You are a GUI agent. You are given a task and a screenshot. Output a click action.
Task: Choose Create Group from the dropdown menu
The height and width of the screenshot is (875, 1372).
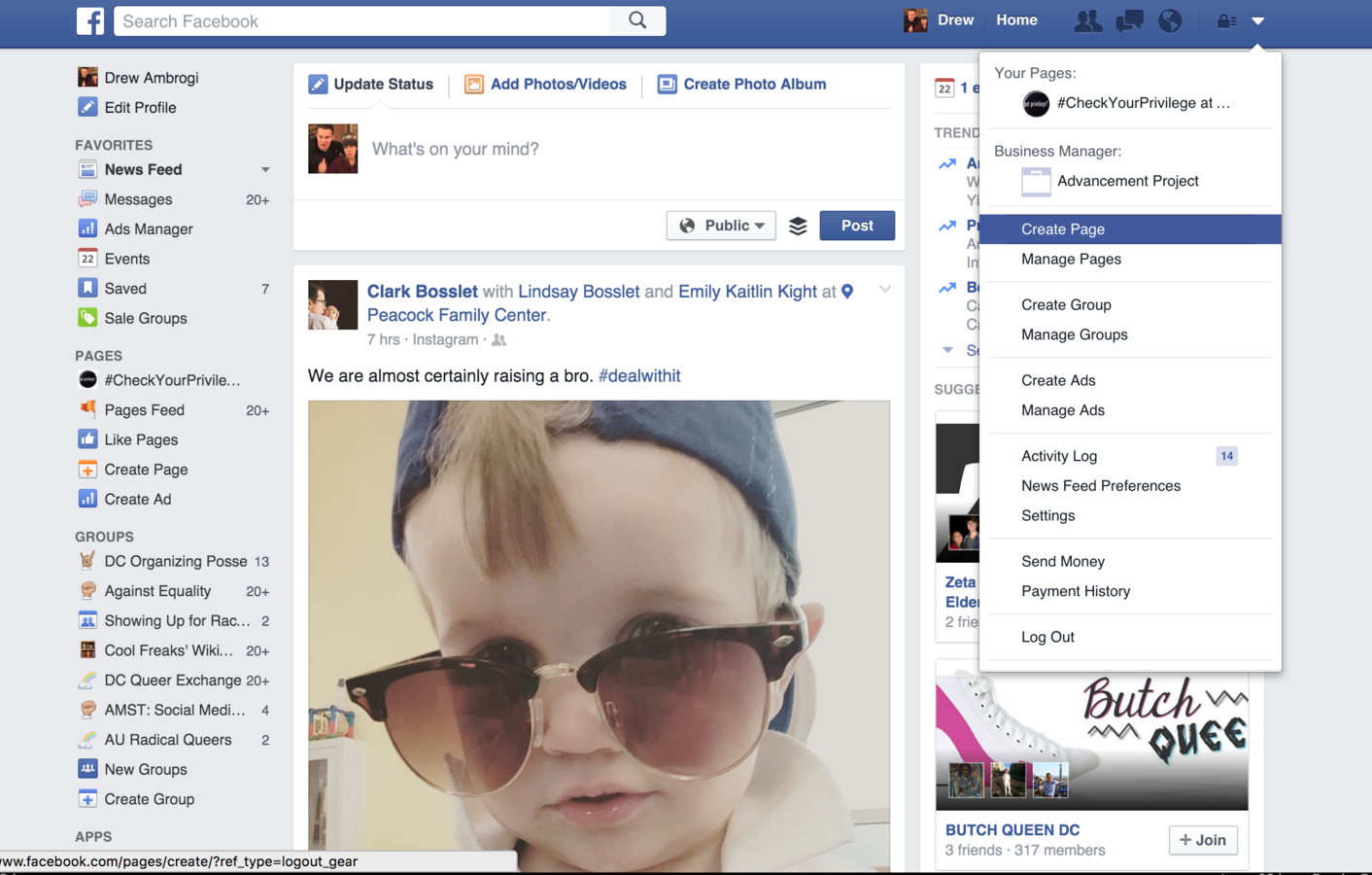tap(1066, 304)
